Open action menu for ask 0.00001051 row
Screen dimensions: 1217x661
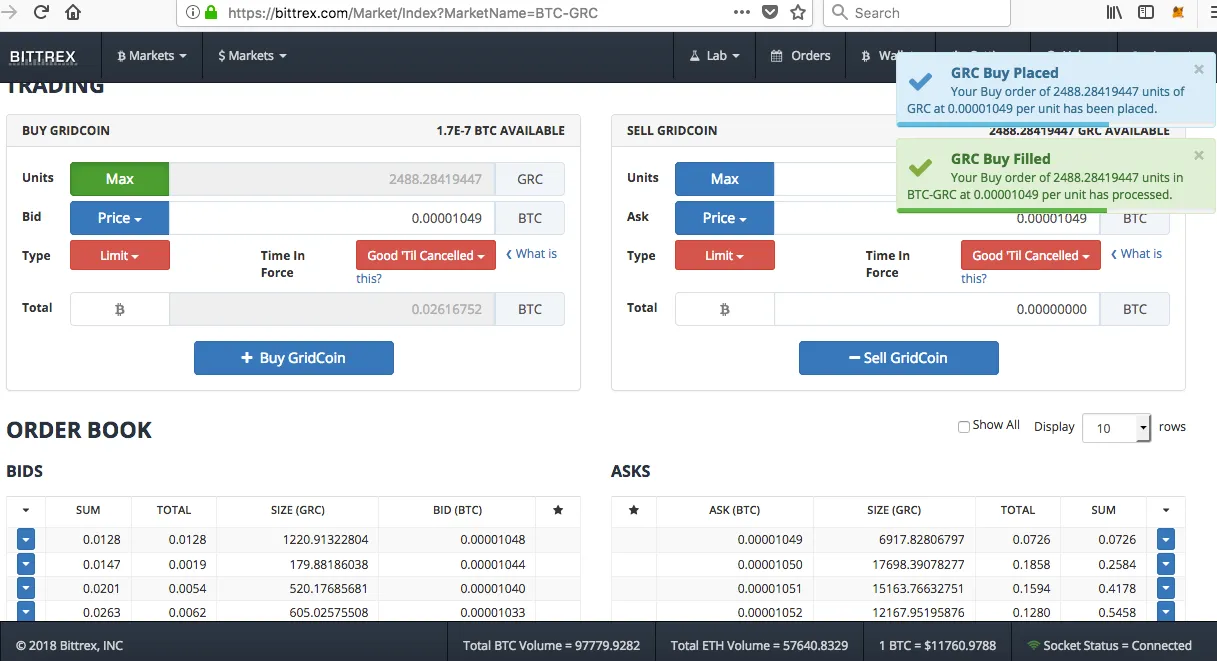(x=1166, y=588)
